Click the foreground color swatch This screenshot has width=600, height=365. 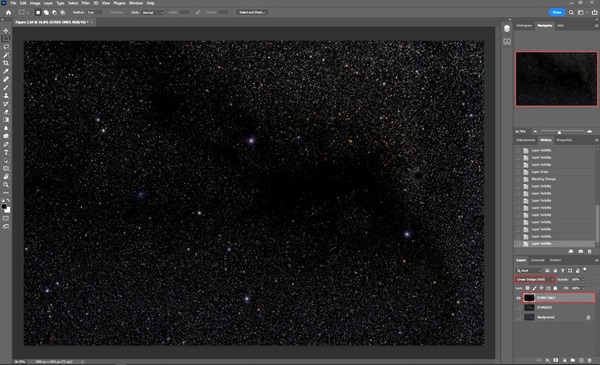(4, 207)
